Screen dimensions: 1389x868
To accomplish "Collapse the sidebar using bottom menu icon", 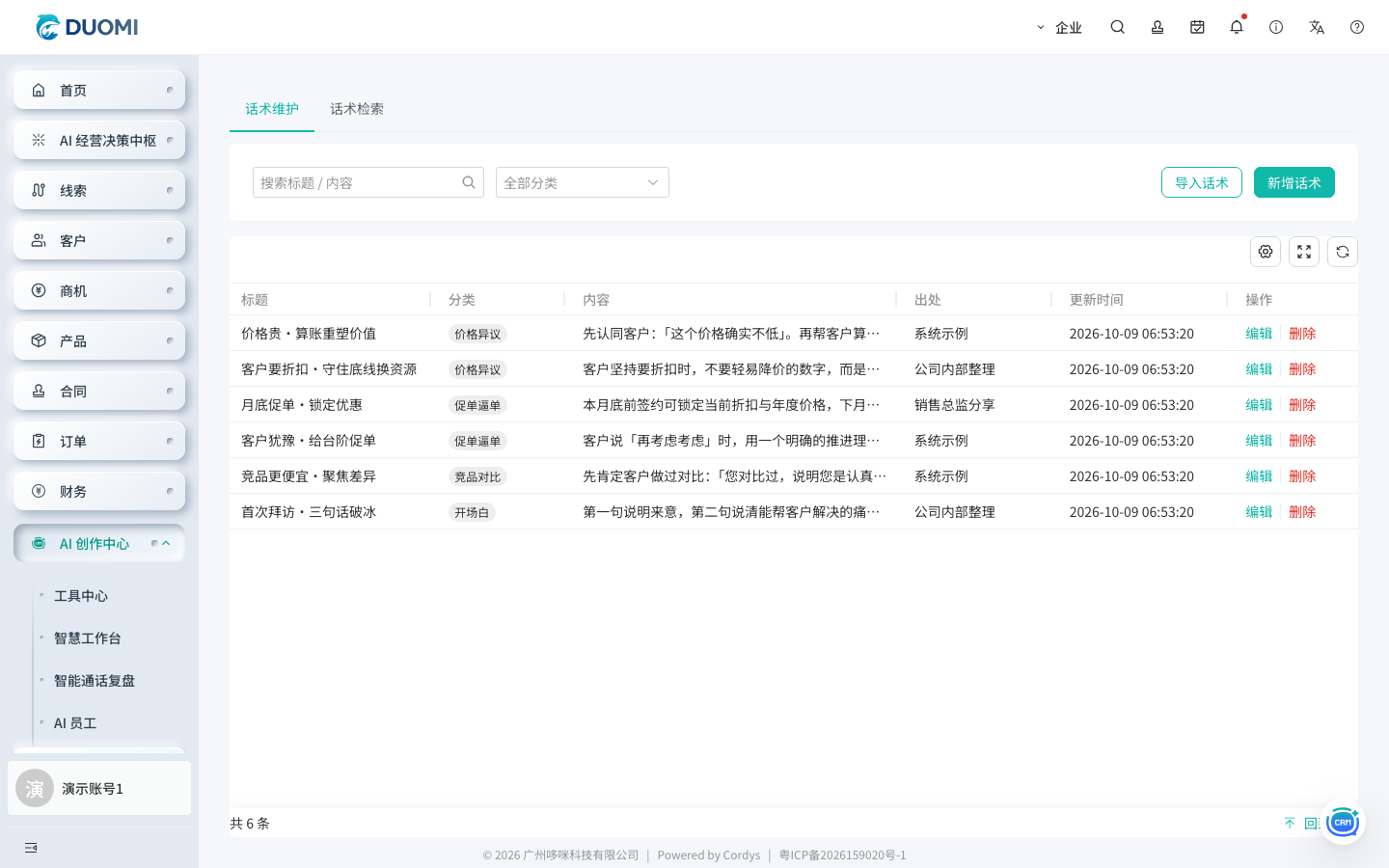I will (31, 848).
